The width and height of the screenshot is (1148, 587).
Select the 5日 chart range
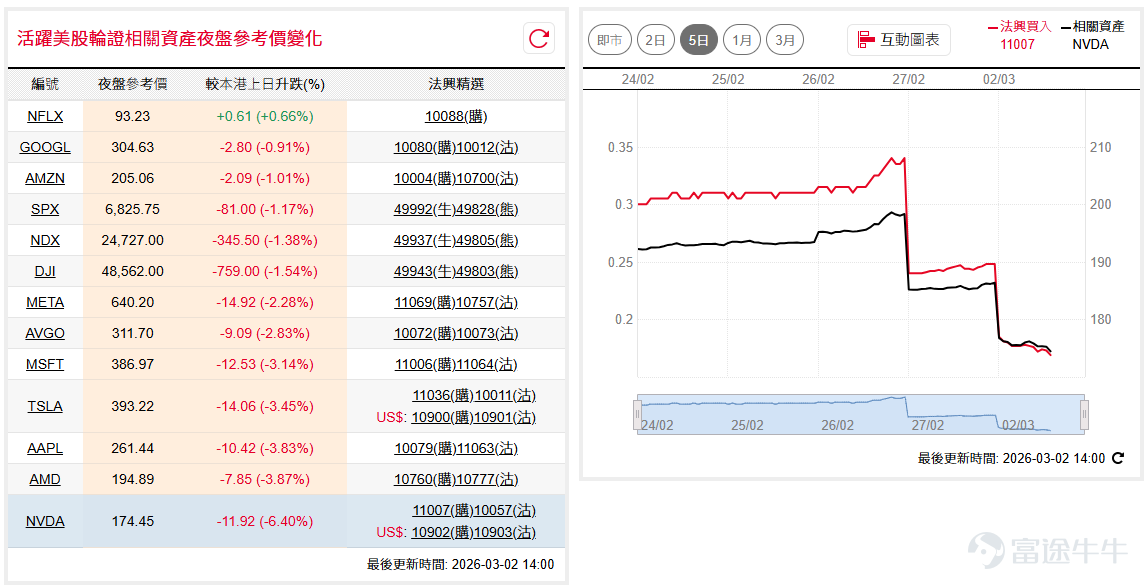[x=698, y=40]
